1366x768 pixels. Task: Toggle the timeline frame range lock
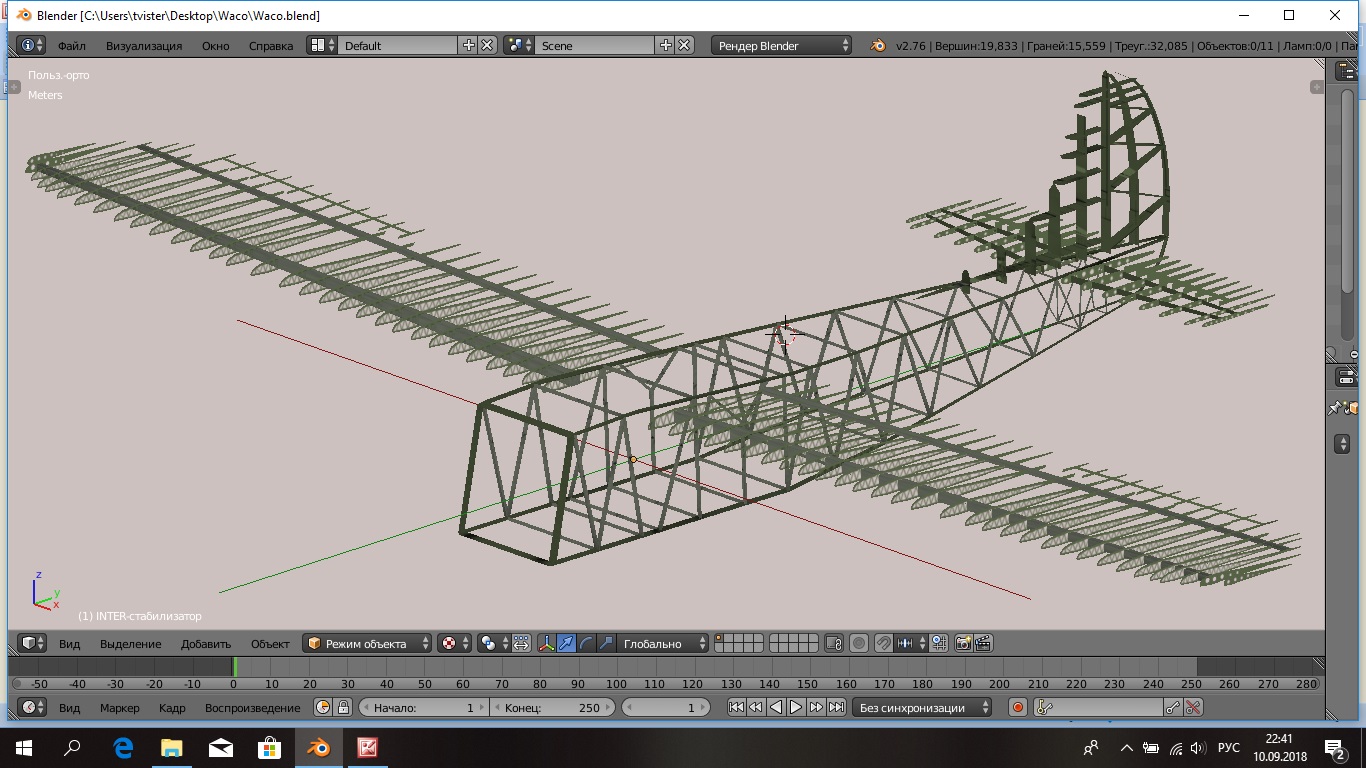343,707
